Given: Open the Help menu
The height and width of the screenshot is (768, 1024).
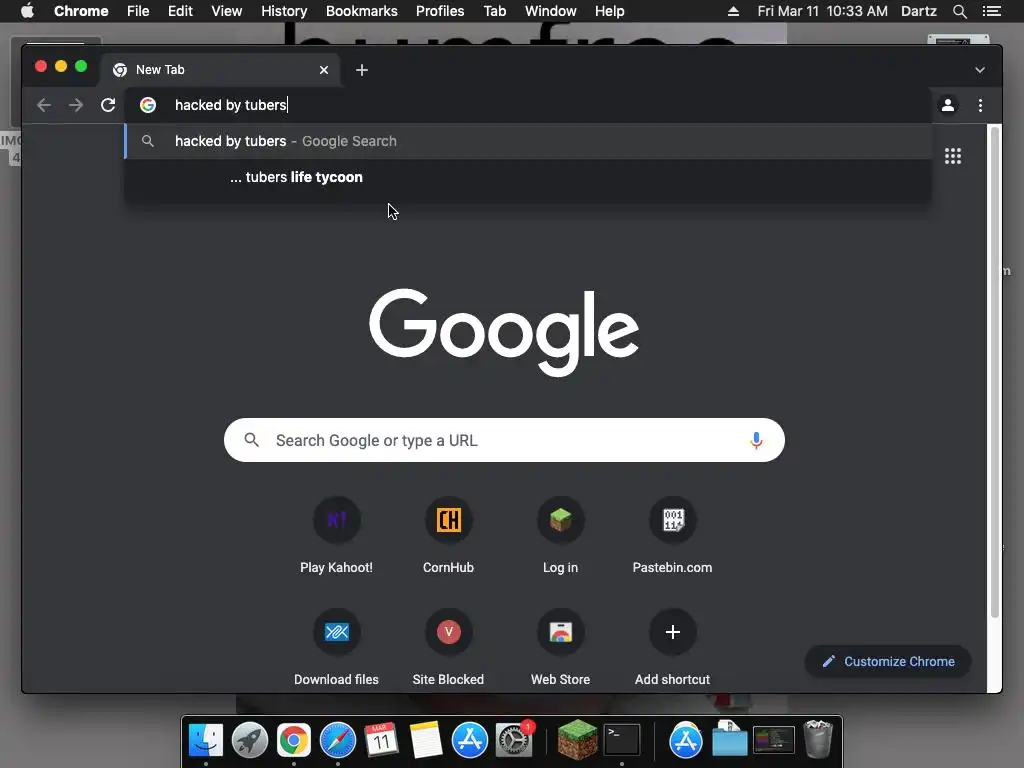Looking at the screenshot, I should coord(609,11).
